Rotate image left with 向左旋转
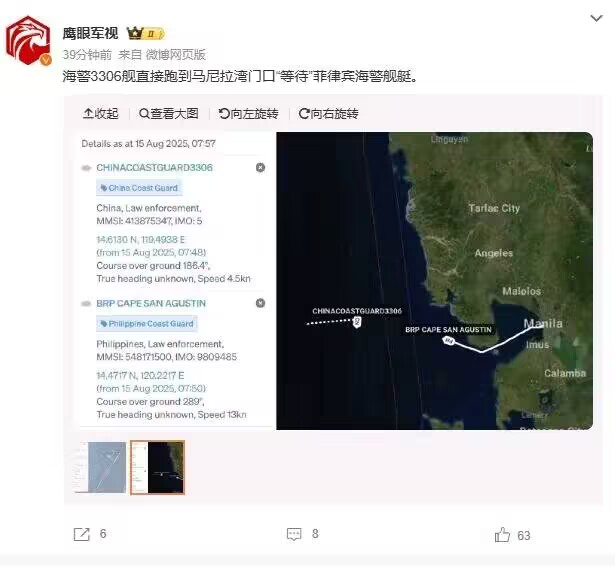Image resolution: width=615 pixels, height=567 pixels. tap(249, 114)
